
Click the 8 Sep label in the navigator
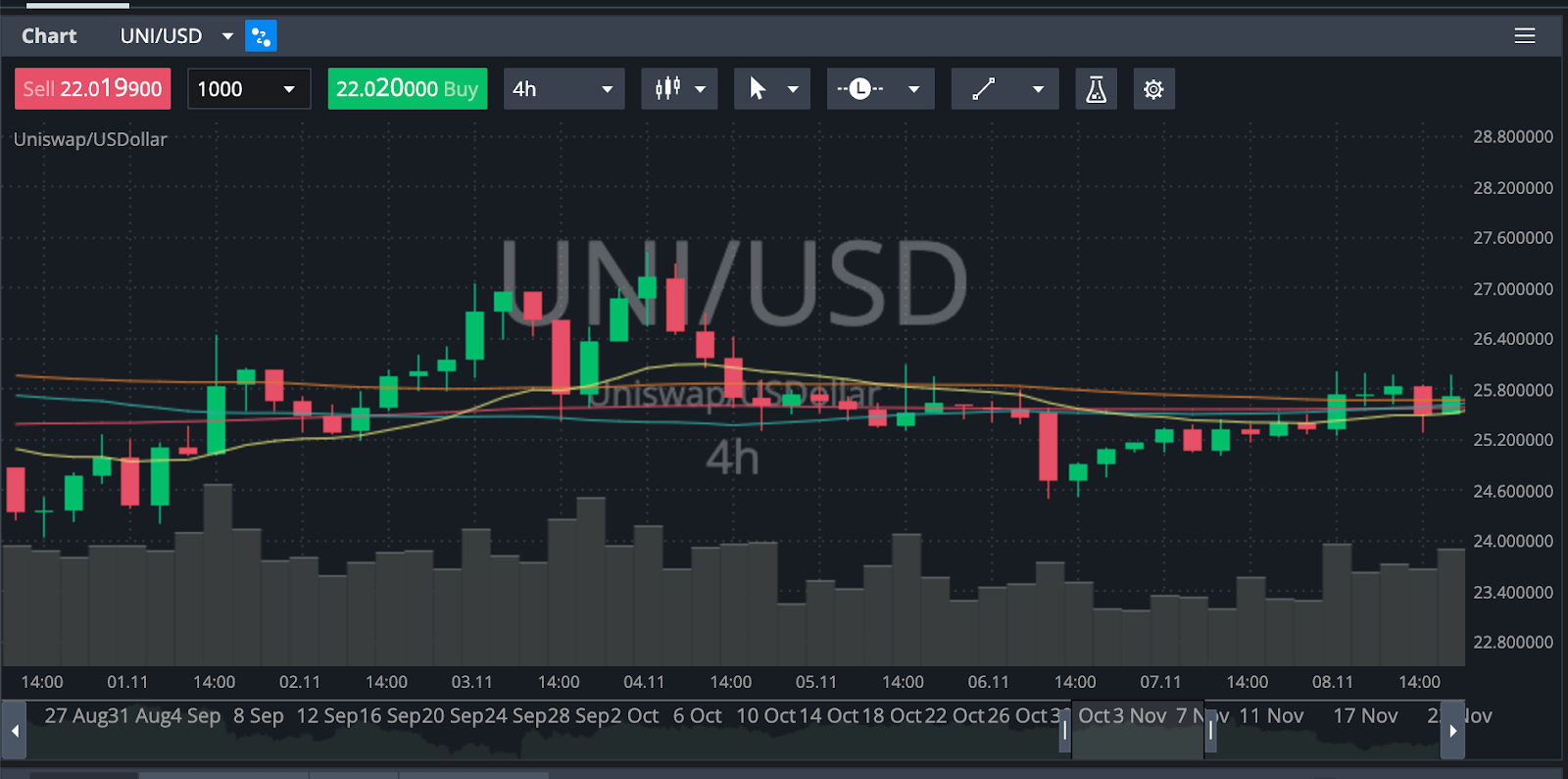[x=259, y=716]
